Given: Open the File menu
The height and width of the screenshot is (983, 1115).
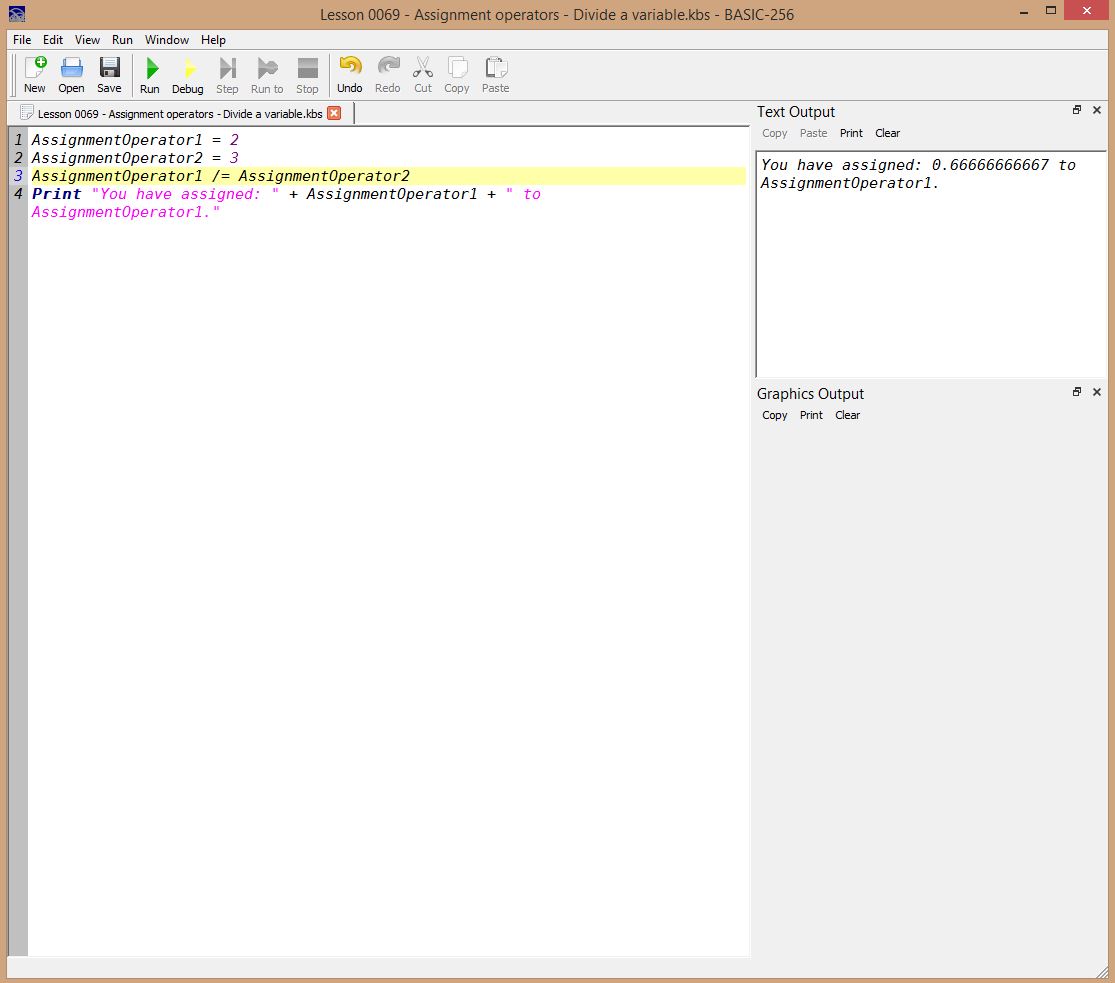Looking at the screenshot, I should 22,40.
